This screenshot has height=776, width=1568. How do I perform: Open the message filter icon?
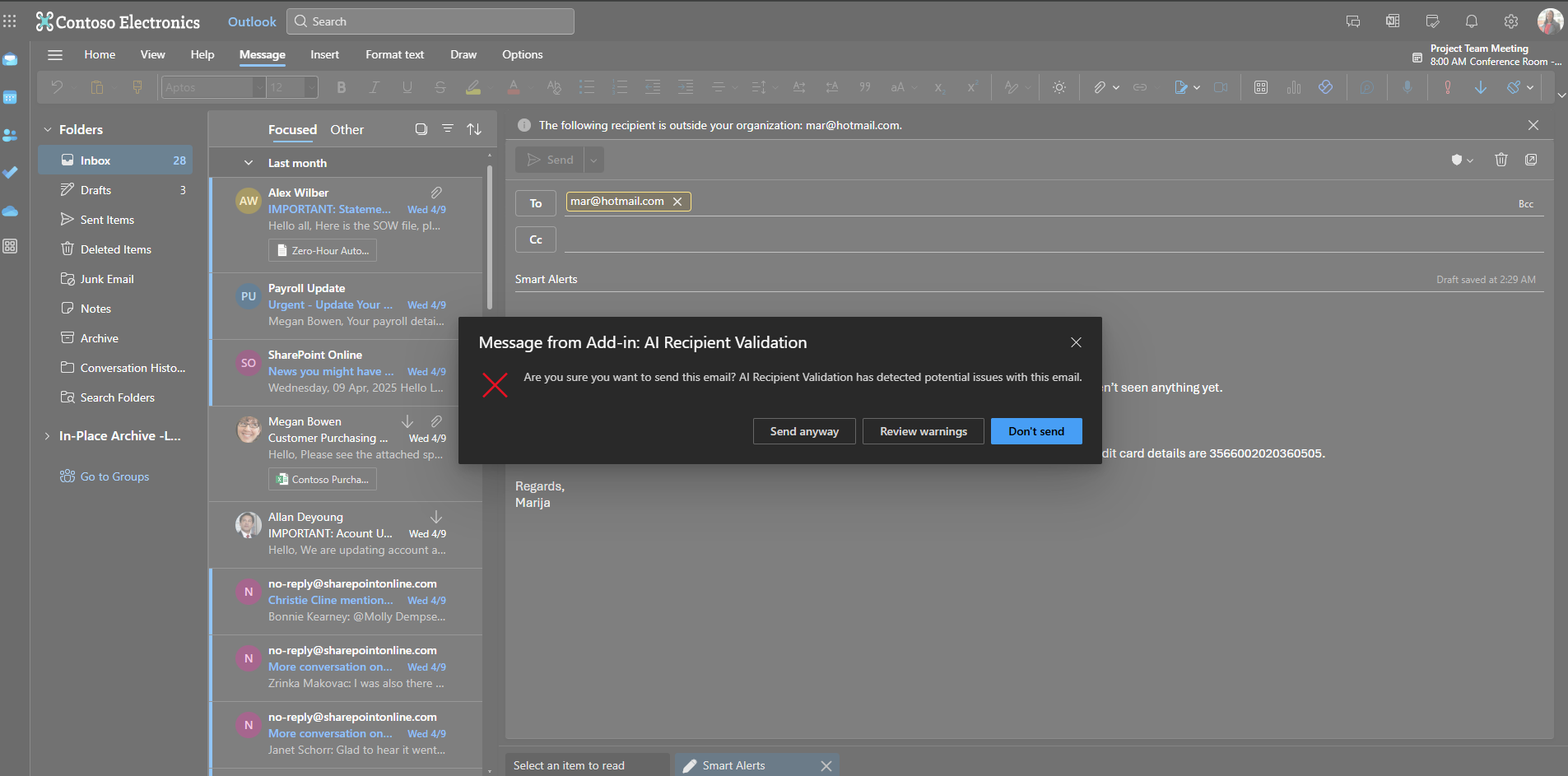tap(448, 129)
